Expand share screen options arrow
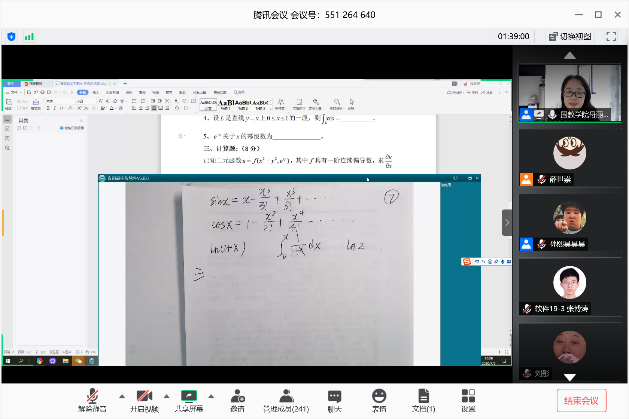The image size is (629, 419). point(212,396)
